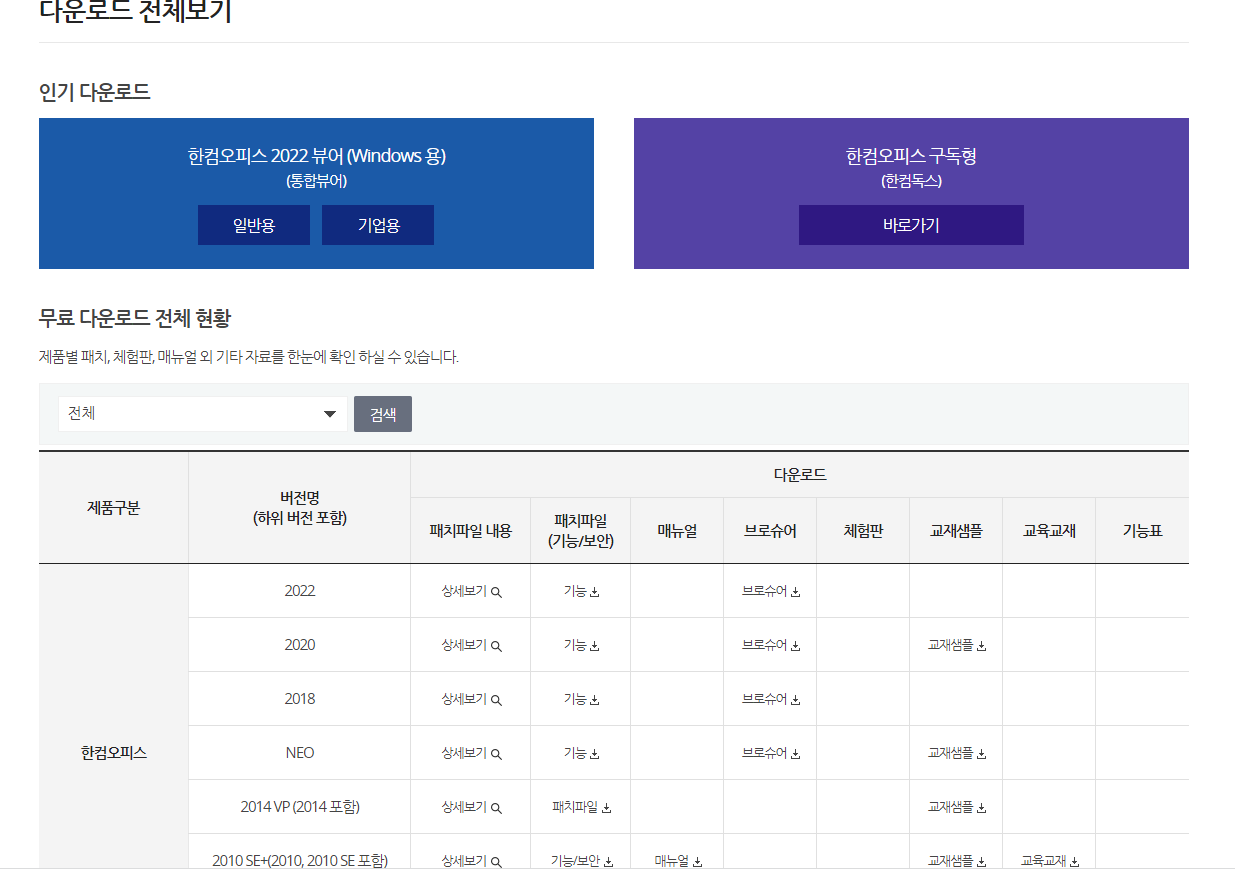Click the 패치파일 (기능/보안) column header
The height and width of the screenshot is (872, 1235).
pyautogui.click(x=581, y=531)
